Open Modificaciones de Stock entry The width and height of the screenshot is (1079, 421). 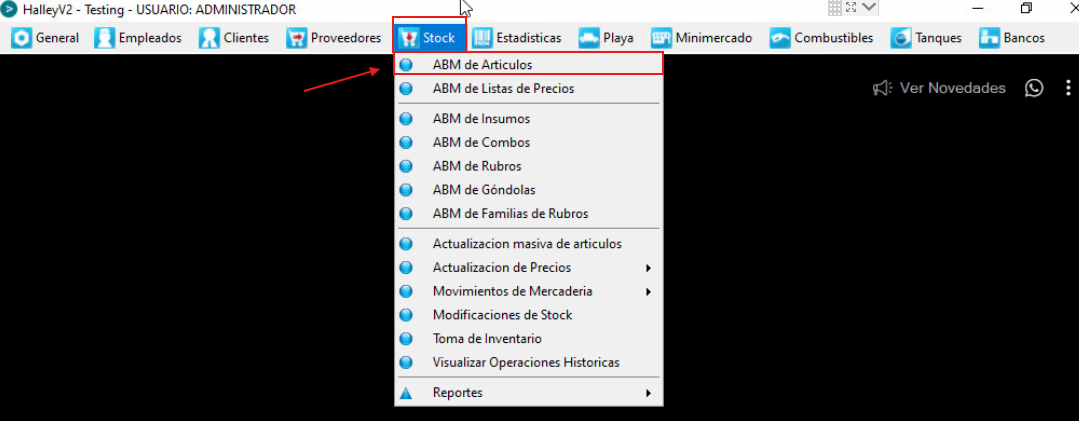(x=526, y=315)
